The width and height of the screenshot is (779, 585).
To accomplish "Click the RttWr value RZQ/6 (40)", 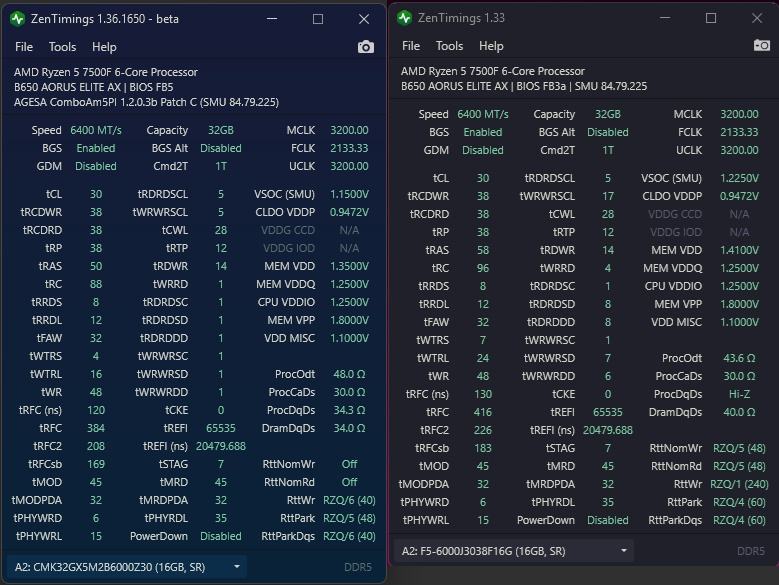I will [349, 500].
